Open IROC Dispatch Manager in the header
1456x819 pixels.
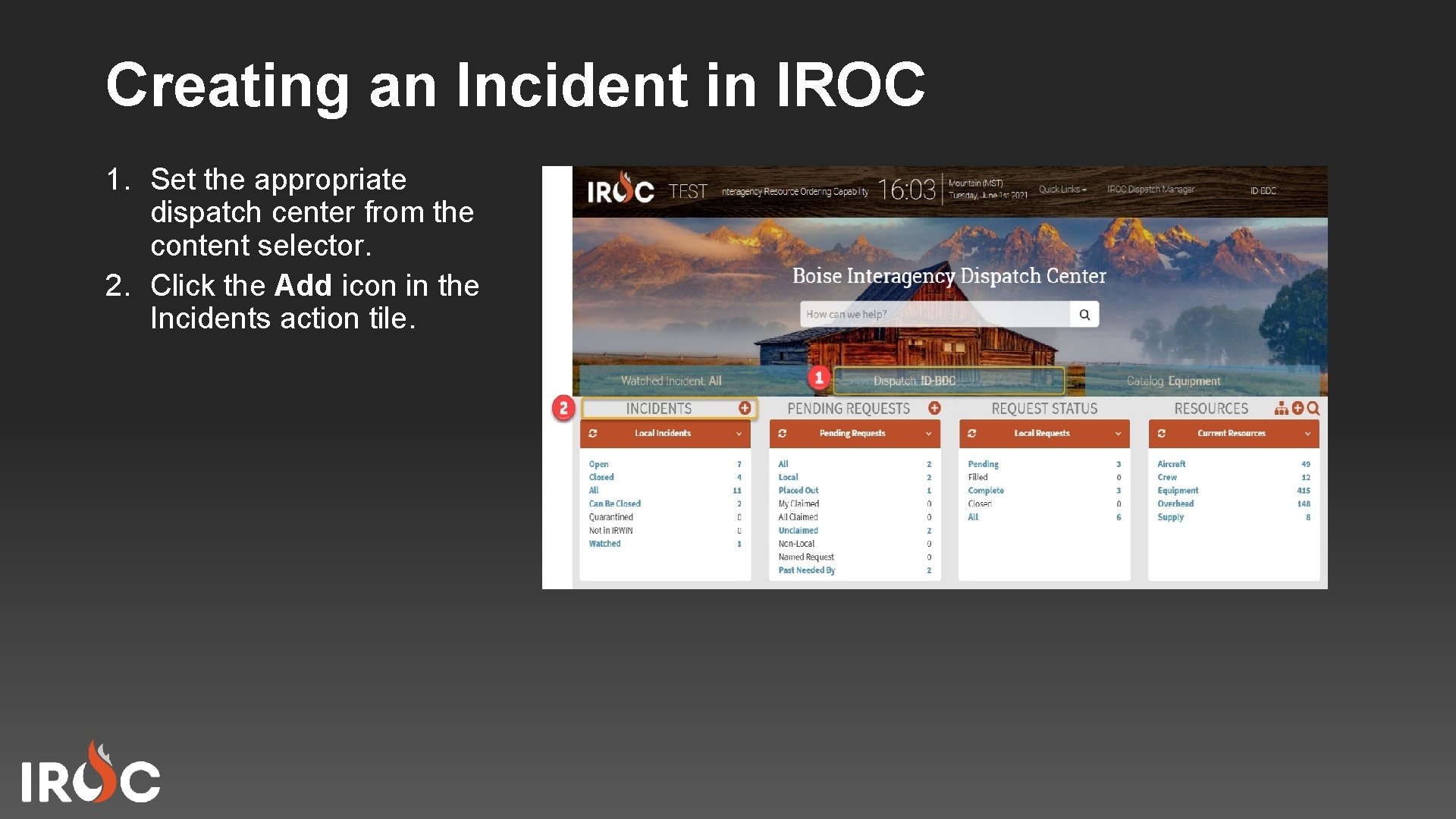point(1152,190)
